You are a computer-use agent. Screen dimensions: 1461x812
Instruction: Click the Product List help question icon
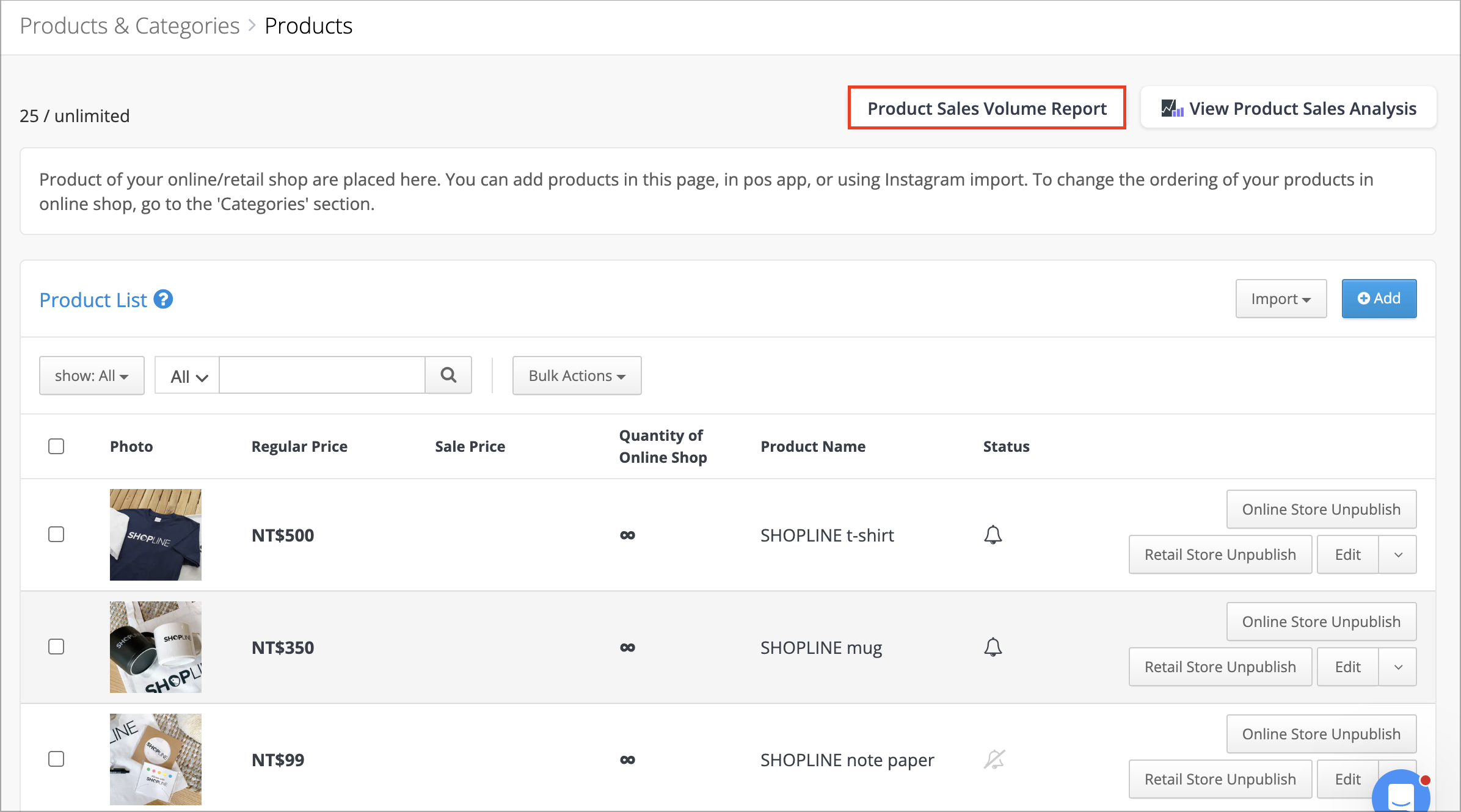pos(163,300)
